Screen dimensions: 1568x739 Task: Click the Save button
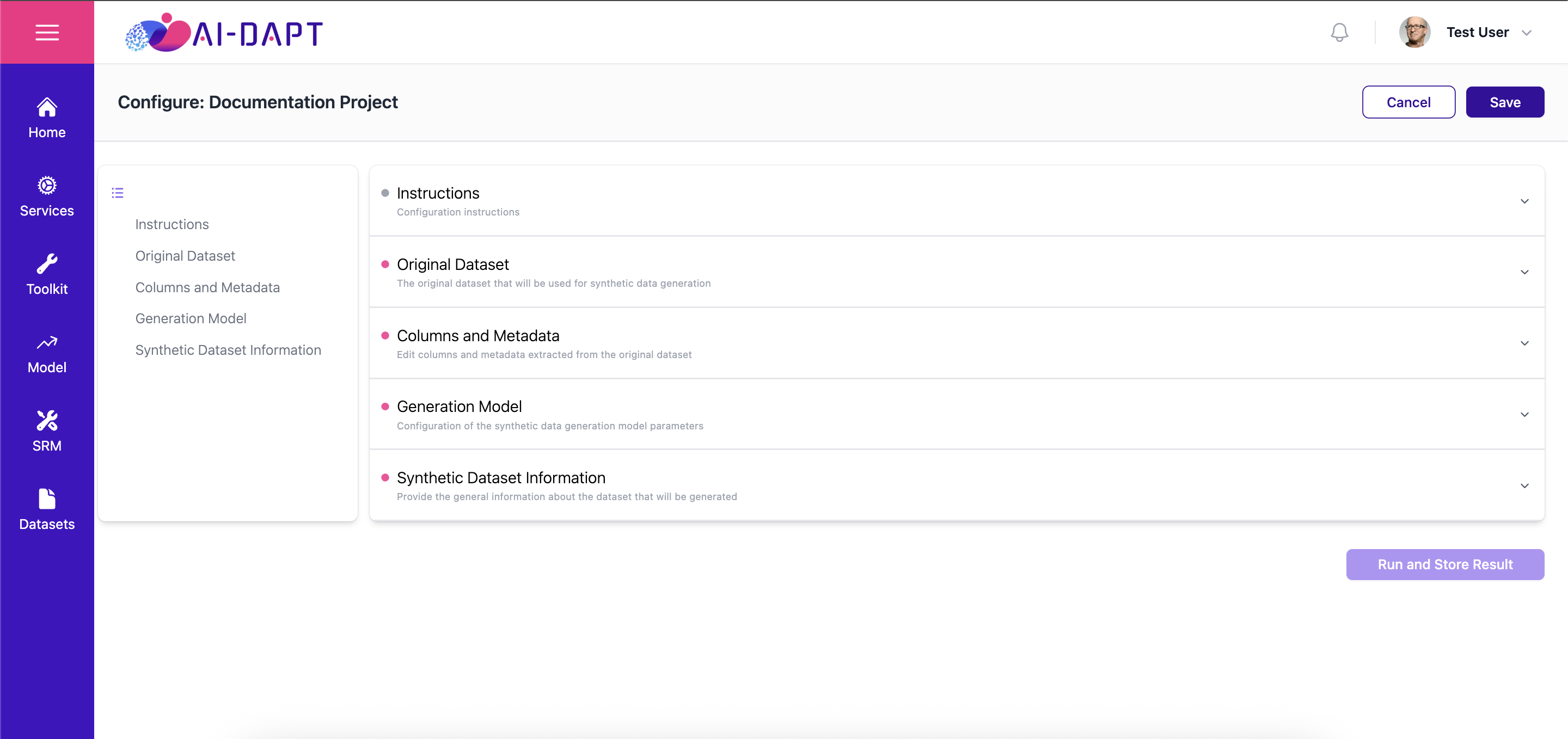click(x=1505, y=102)
